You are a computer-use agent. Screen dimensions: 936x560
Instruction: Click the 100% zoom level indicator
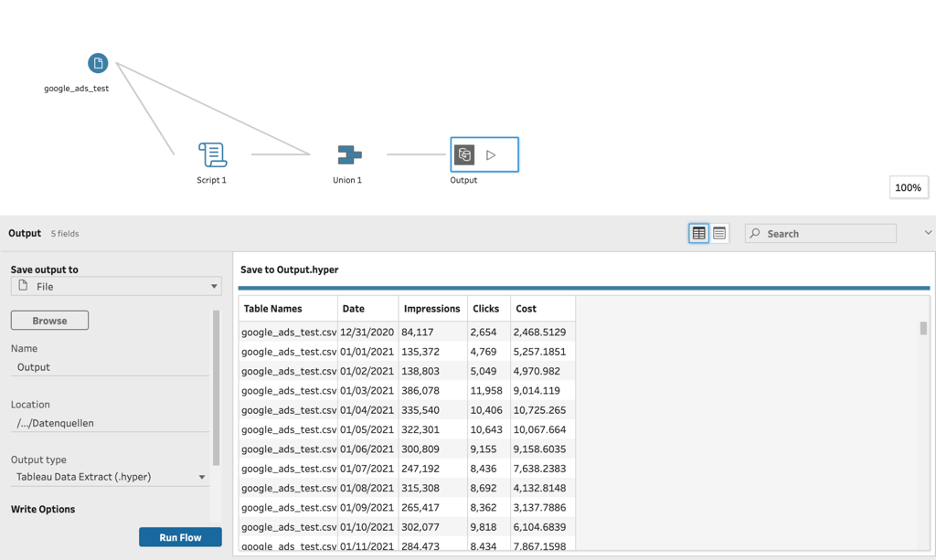908,187
